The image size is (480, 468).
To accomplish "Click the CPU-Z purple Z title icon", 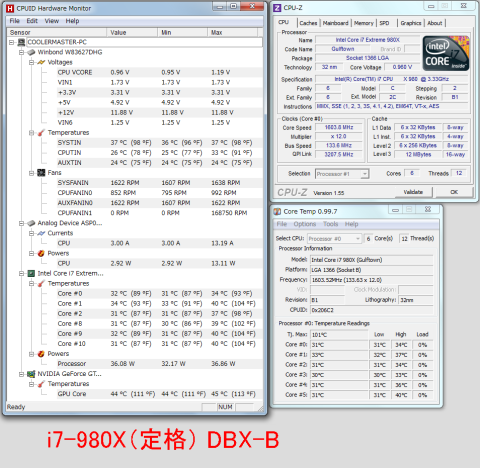I will click(x=277, y=8).
